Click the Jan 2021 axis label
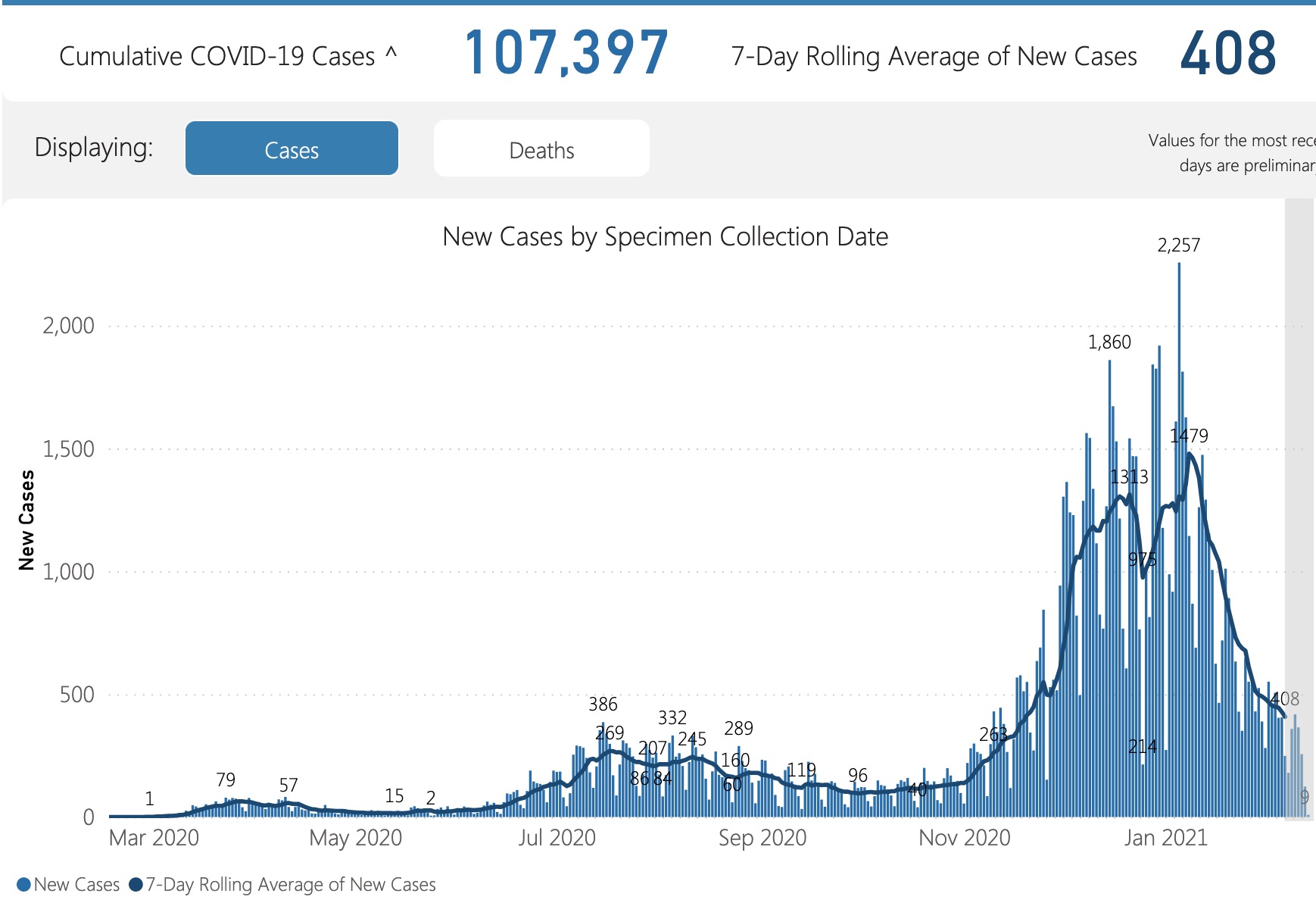This screenshot has width=1316, height=906. (x=1165, y=838)
